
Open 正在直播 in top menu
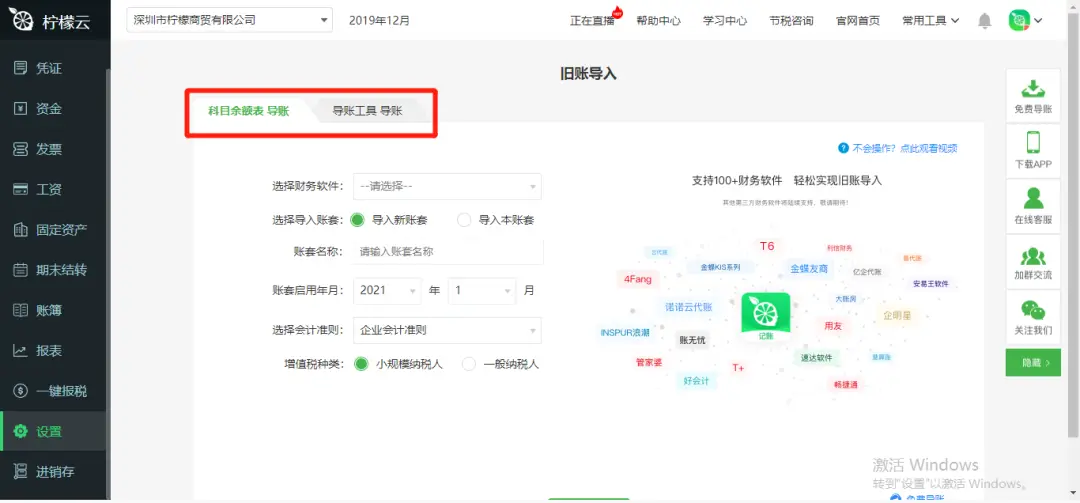[592, 21]
